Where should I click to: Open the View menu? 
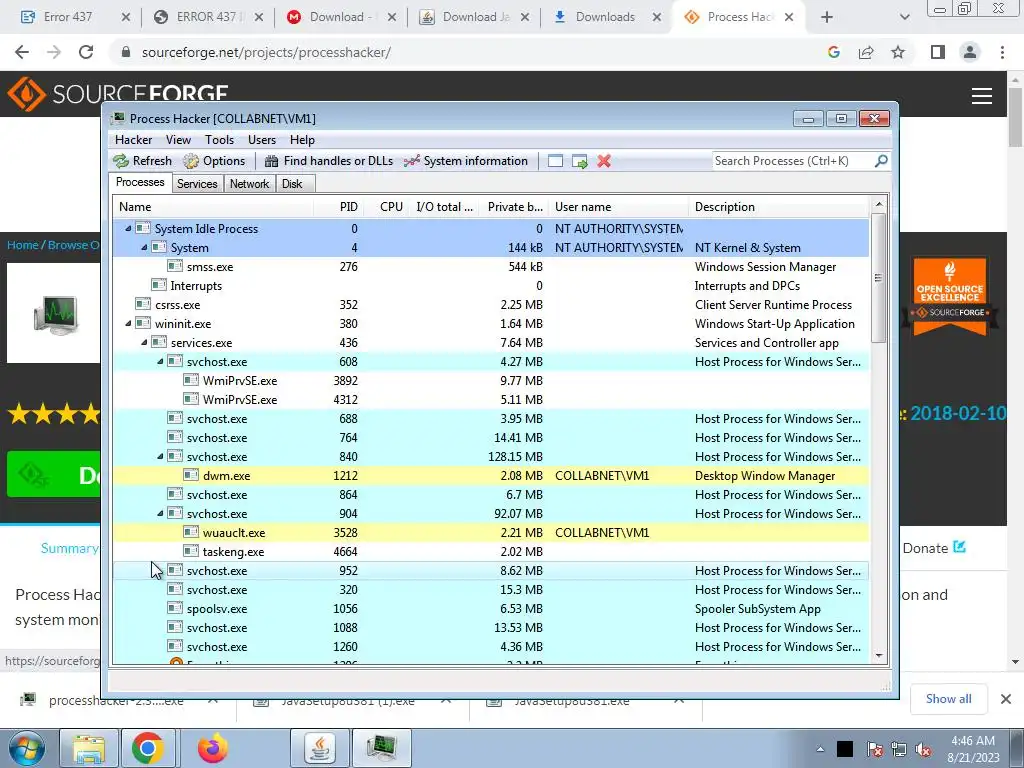[178, 140]
